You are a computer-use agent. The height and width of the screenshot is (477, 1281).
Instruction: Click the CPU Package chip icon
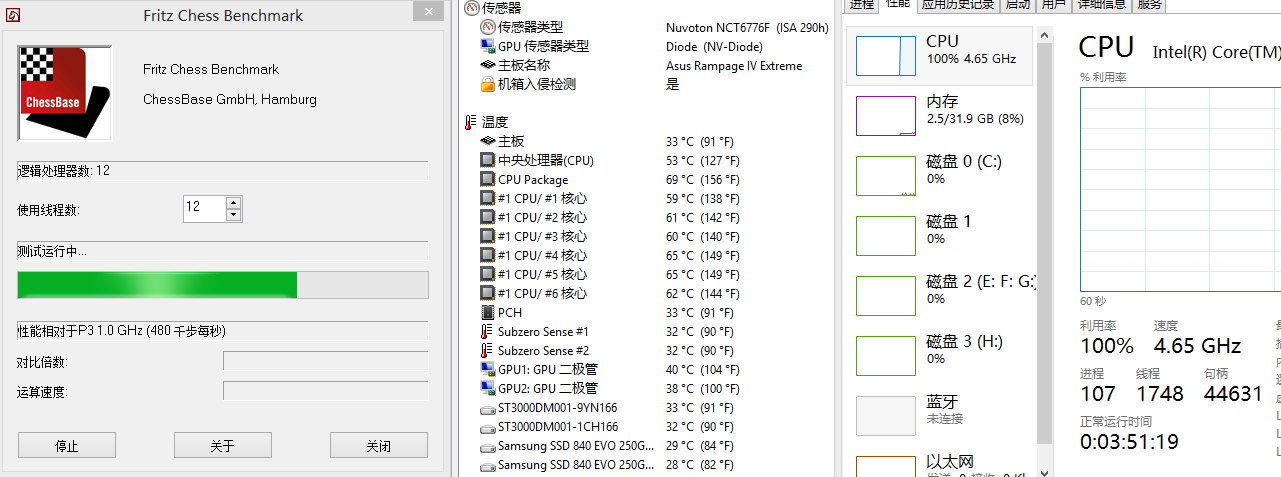point(488,179)
